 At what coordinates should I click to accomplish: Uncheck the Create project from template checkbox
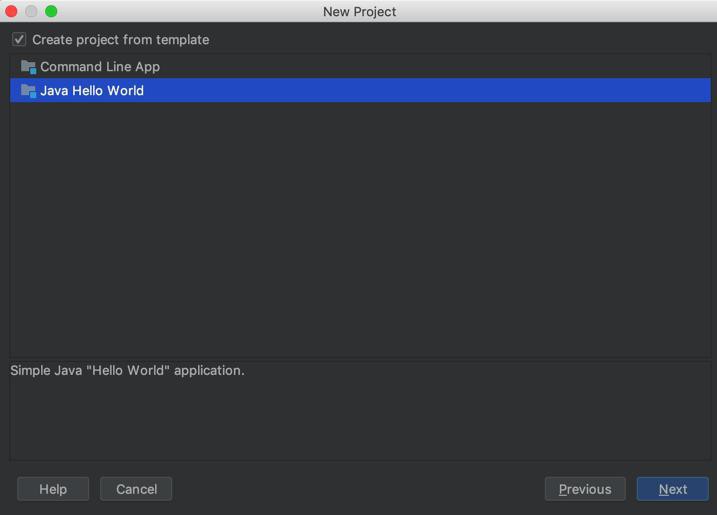click(x=19, y=39)
